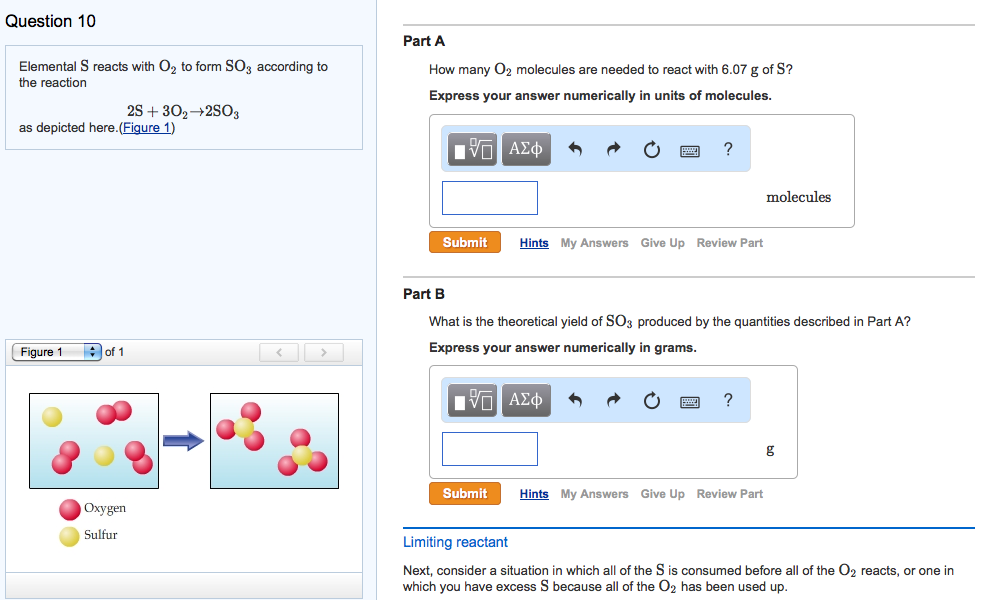Viewport: 991px width, 600px height.
Task: Click the Part A molecules answer box
Action: pyautogui.click(x=489, y=197)
